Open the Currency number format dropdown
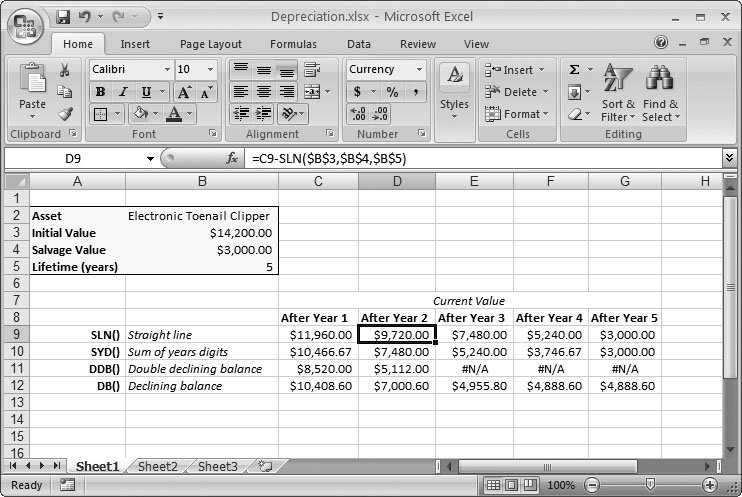The image size is (742, 497). tap(418, 70)
